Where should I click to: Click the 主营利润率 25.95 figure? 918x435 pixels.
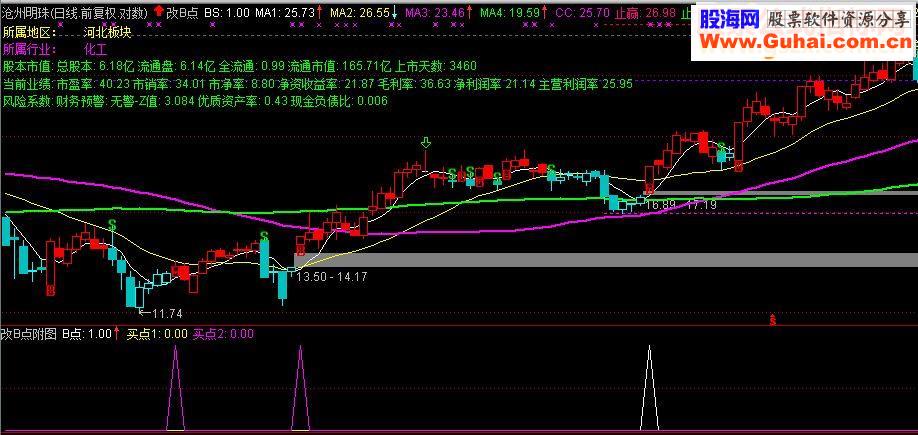pos(585,84)
